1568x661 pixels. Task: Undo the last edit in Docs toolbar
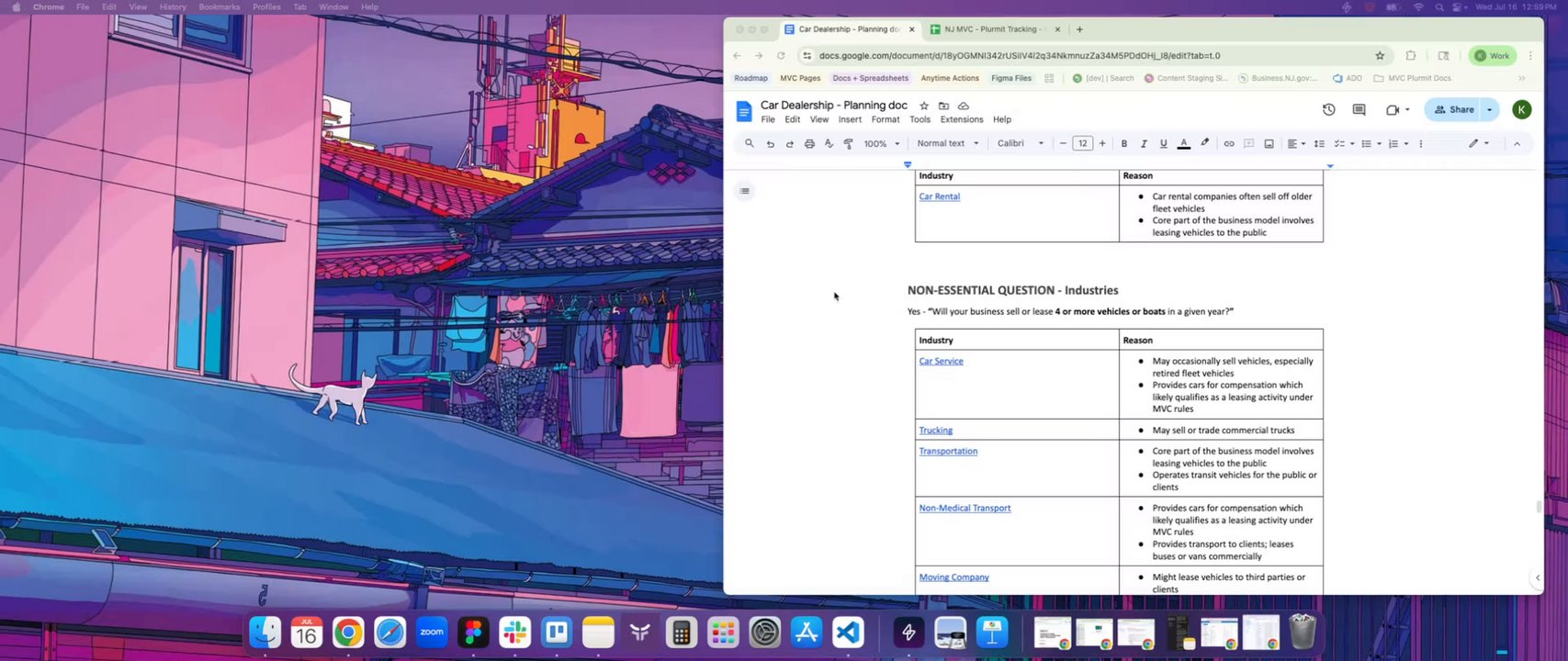pyautogui.click(x=770, y=143)
